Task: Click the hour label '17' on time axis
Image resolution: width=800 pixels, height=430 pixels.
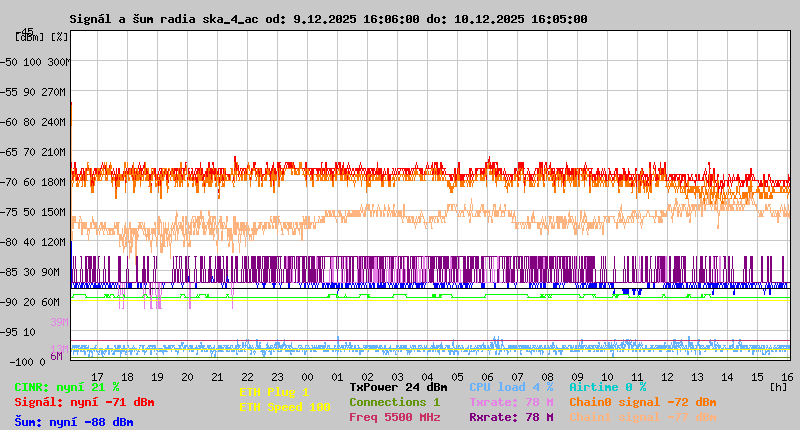Action: (97, 377)
